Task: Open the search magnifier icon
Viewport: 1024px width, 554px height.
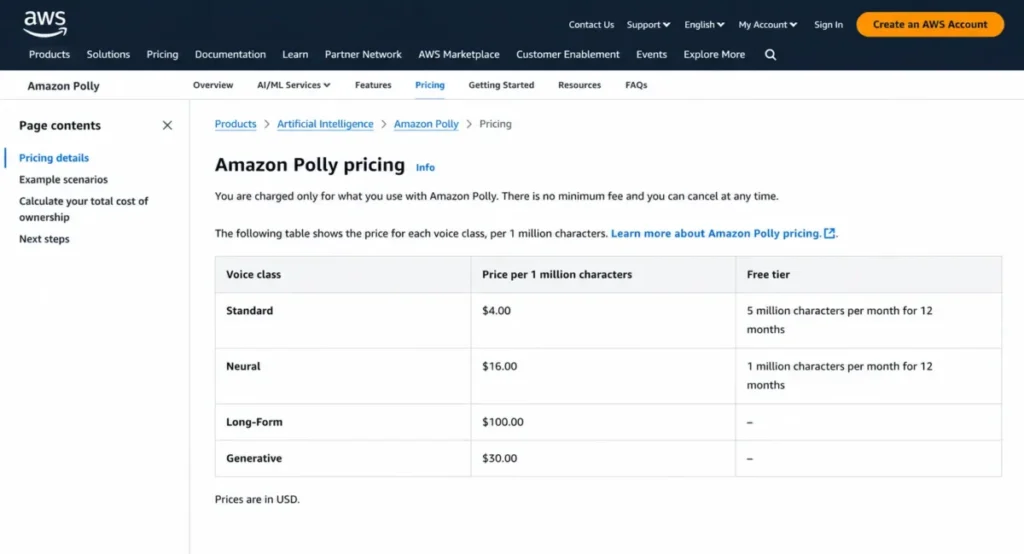Action: (771, 55)
